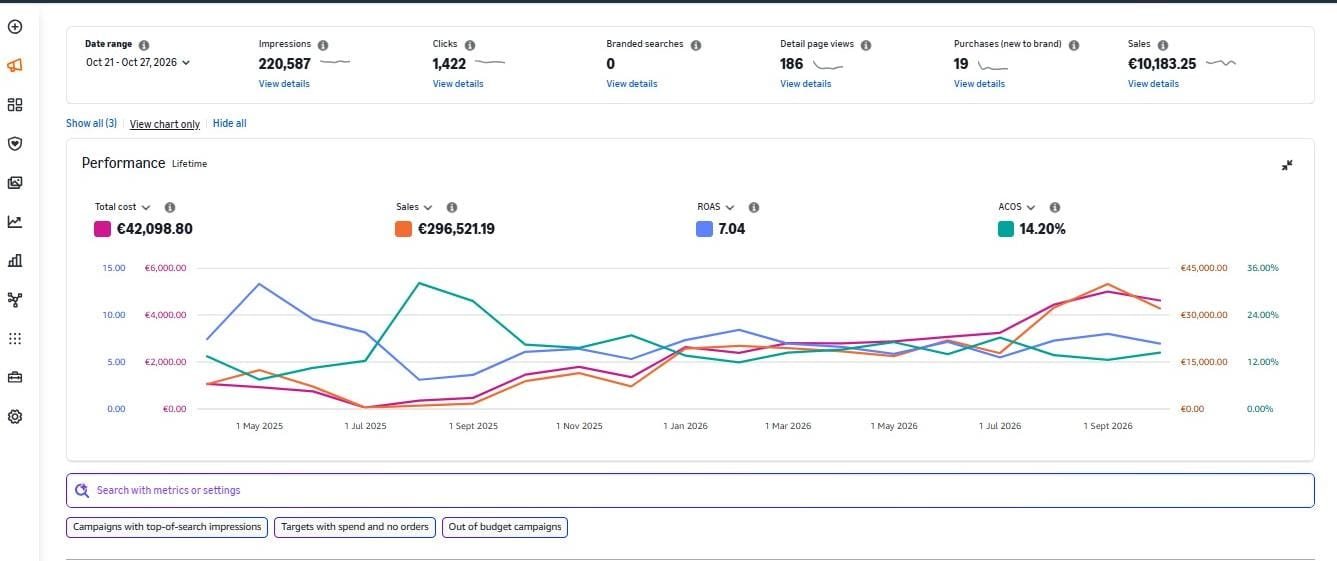View details under Detail page views

806,84
